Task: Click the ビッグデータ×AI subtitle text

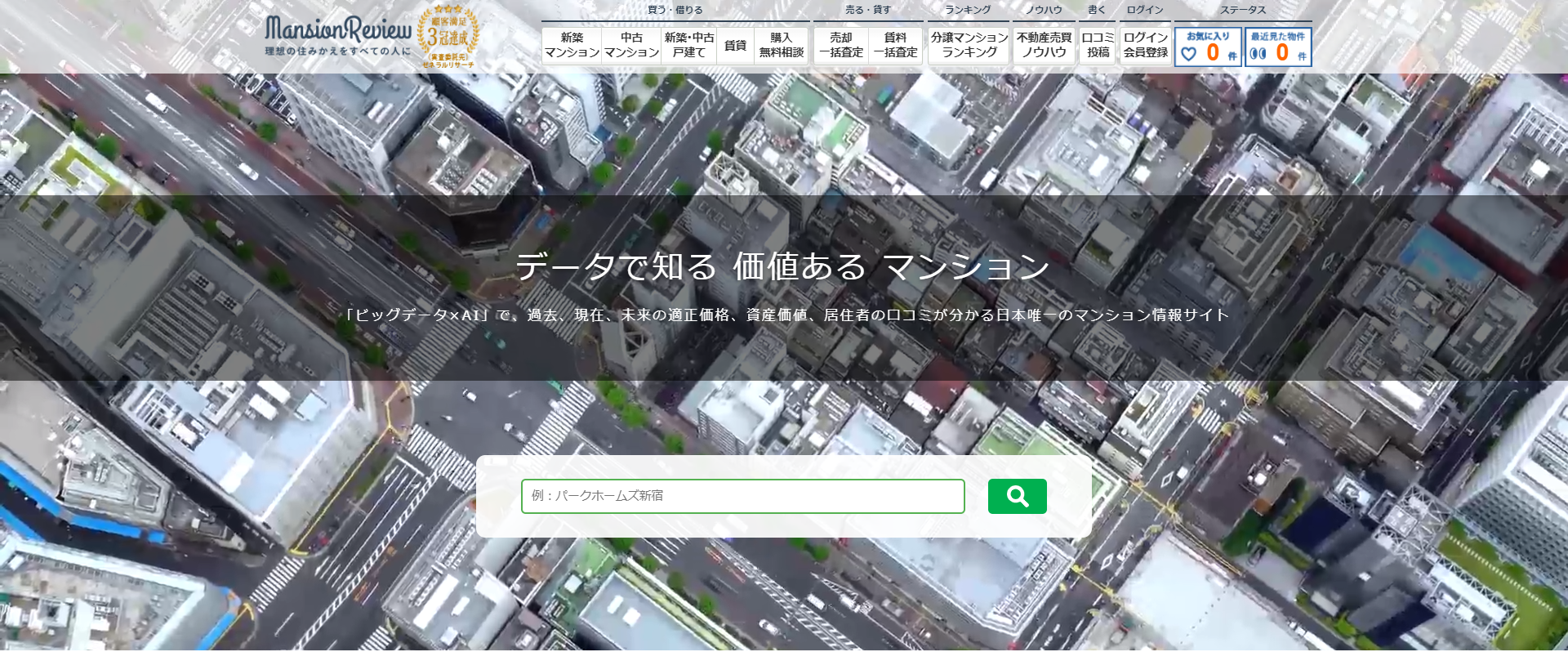Action: [784, 315]
